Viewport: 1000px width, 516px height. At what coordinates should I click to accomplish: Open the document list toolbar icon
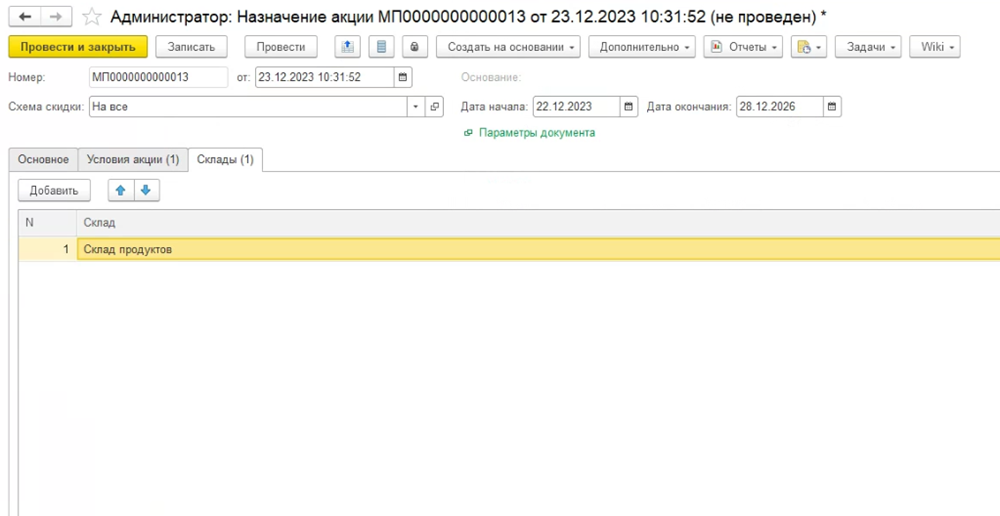[380, 47]
